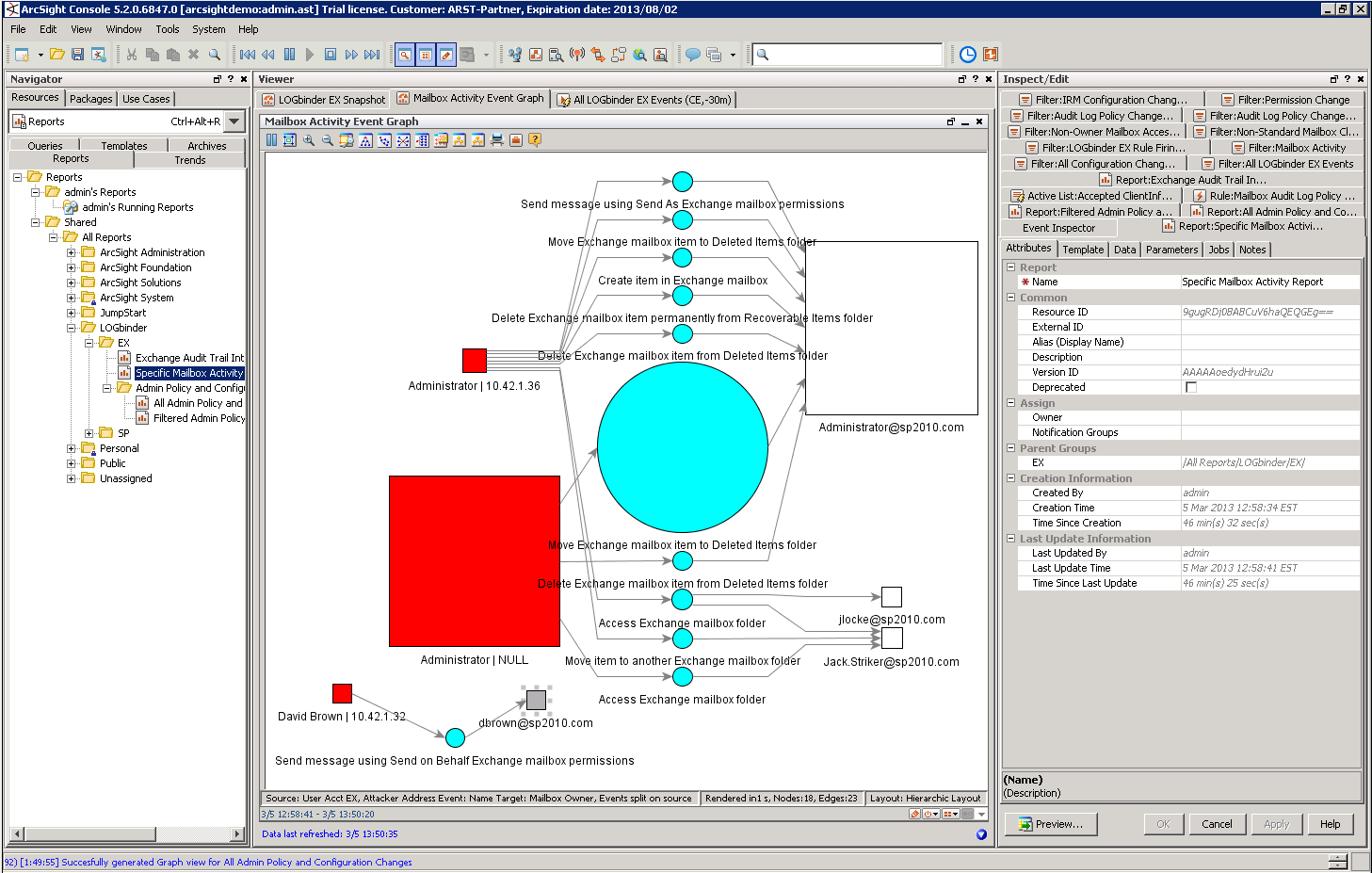Click the large cyan circle event node

point(683,448)
